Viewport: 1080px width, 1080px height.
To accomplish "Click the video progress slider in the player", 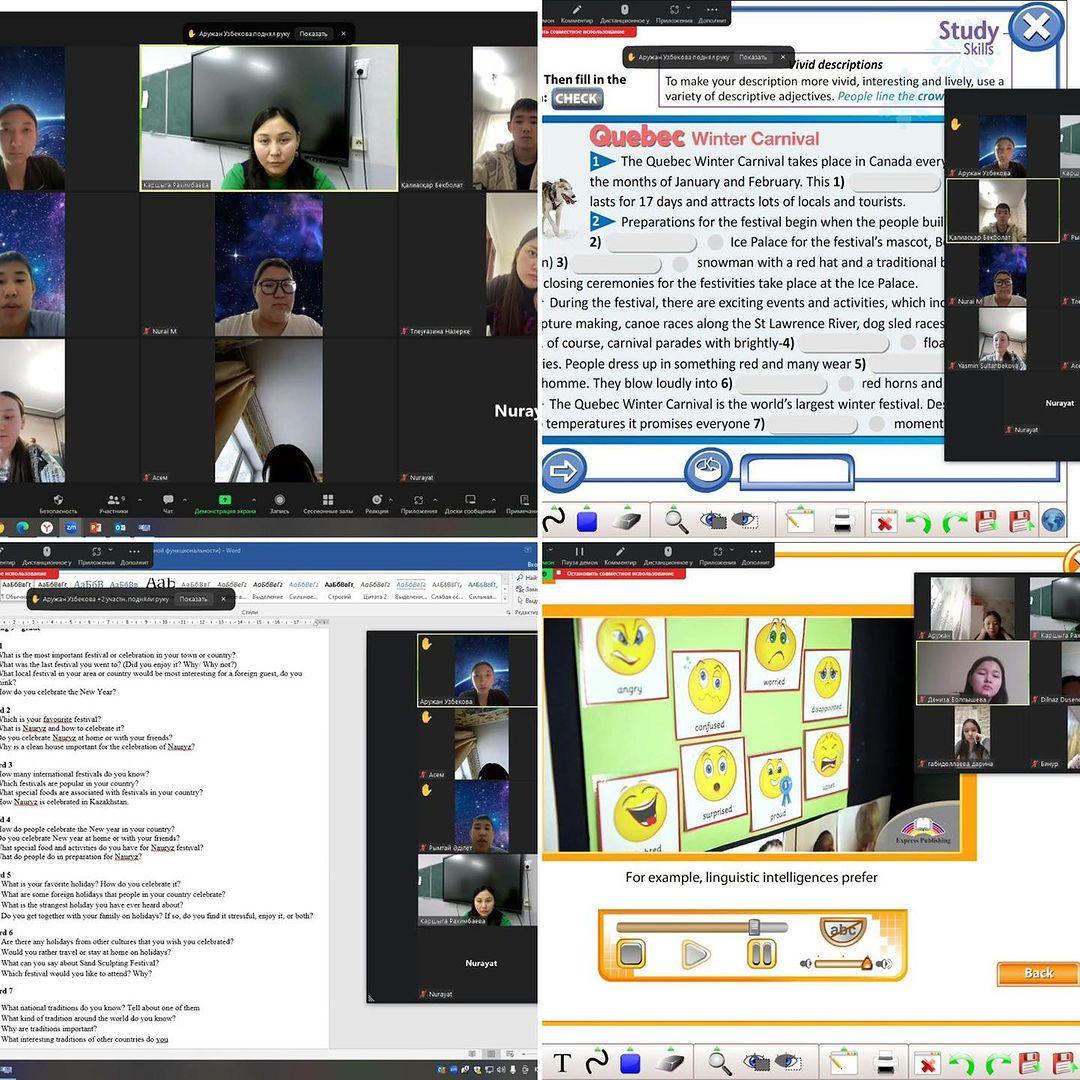I will tap(702, 927).
